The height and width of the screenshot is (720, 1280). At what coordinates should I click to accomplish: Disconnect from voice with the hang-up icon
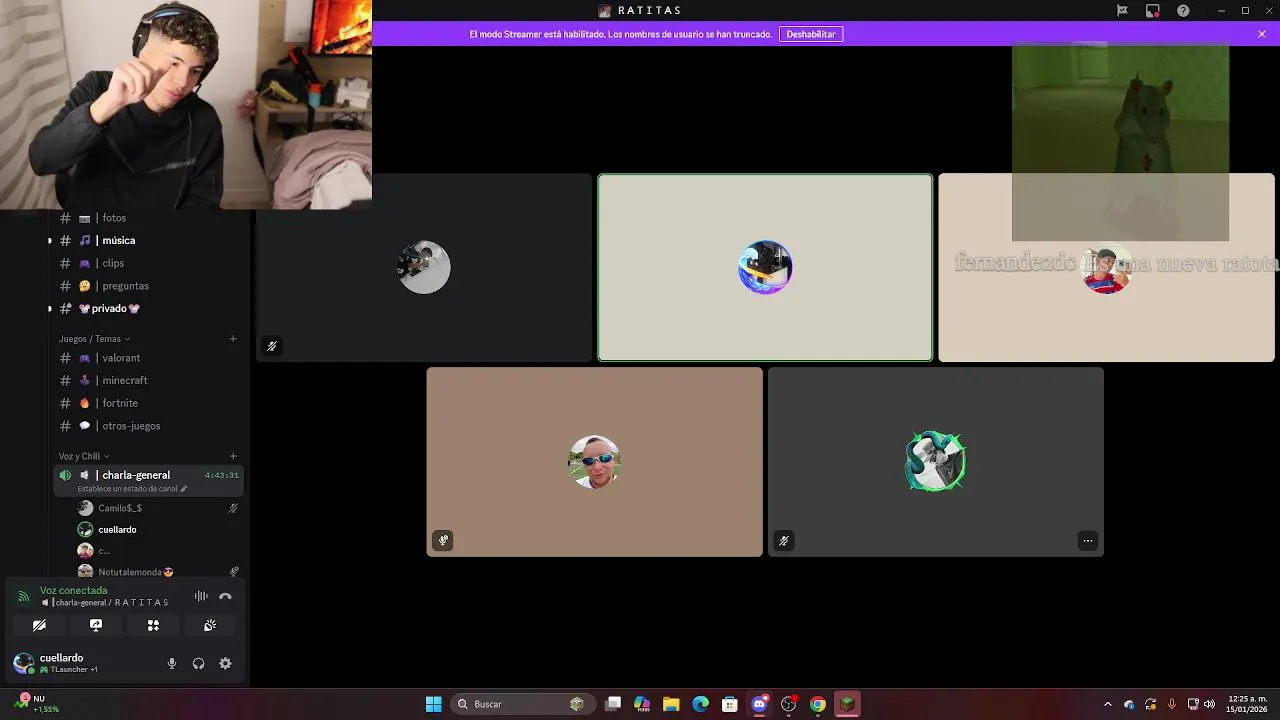click(225, 596)
